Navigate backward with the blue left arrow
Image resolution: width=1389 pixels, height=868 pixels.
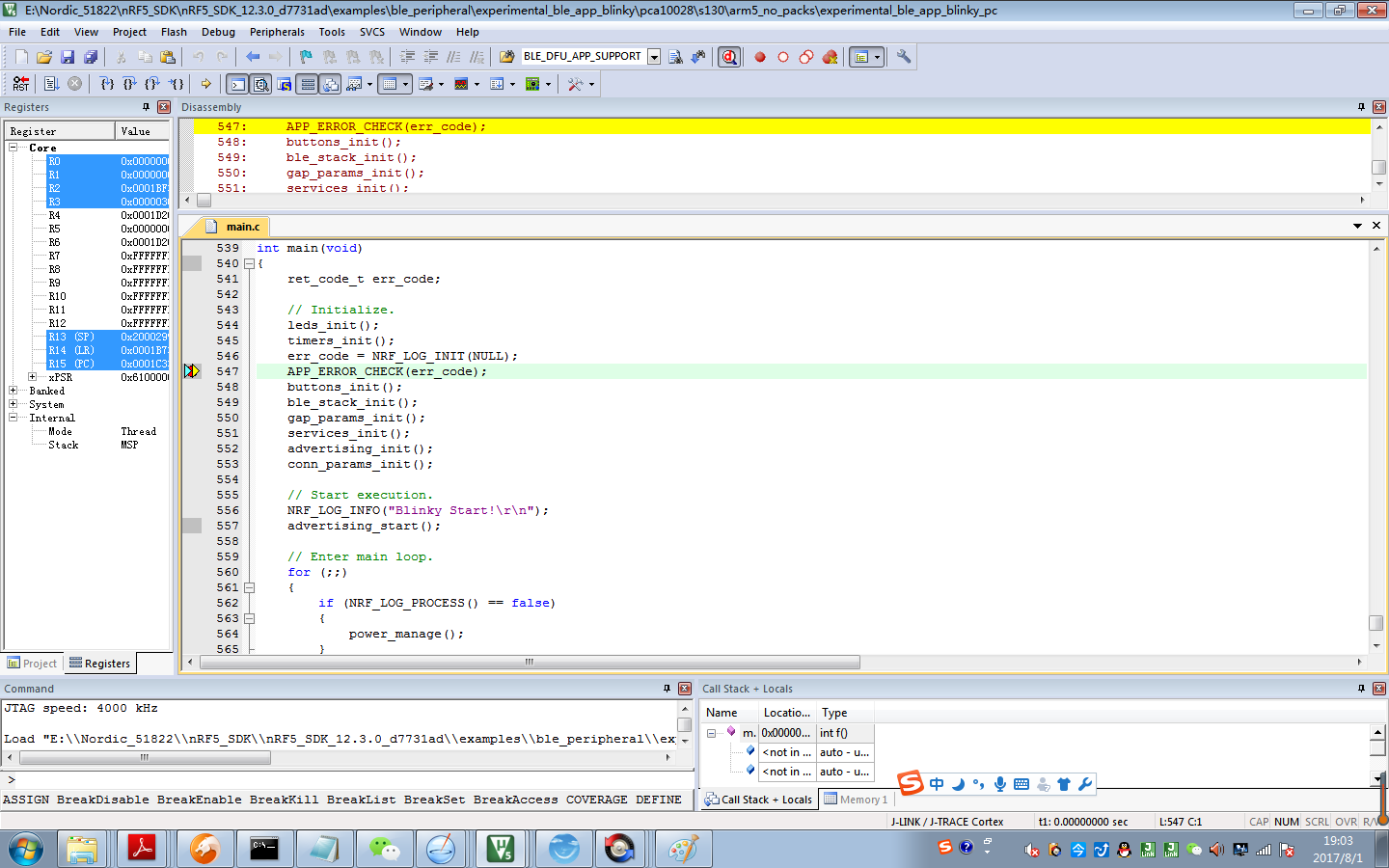[x=253, y=57]
